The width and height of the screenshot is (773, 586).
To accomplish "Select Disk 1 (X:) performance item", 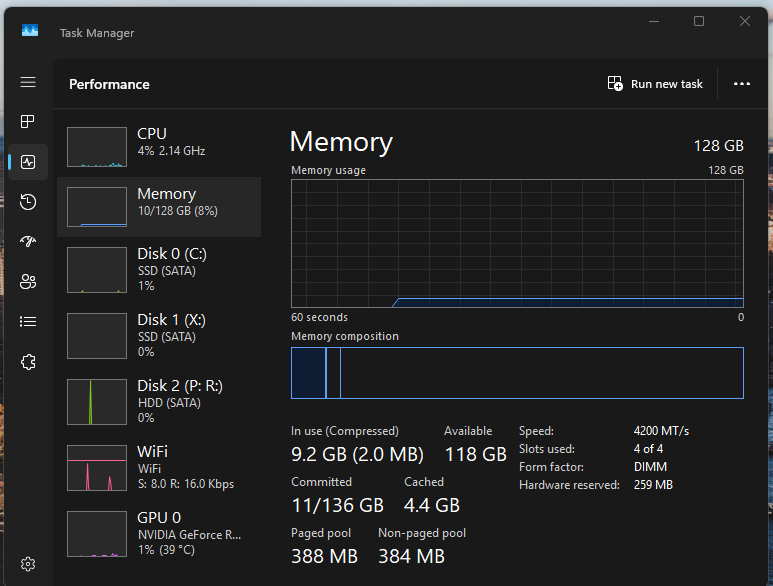I will point(159,335).
